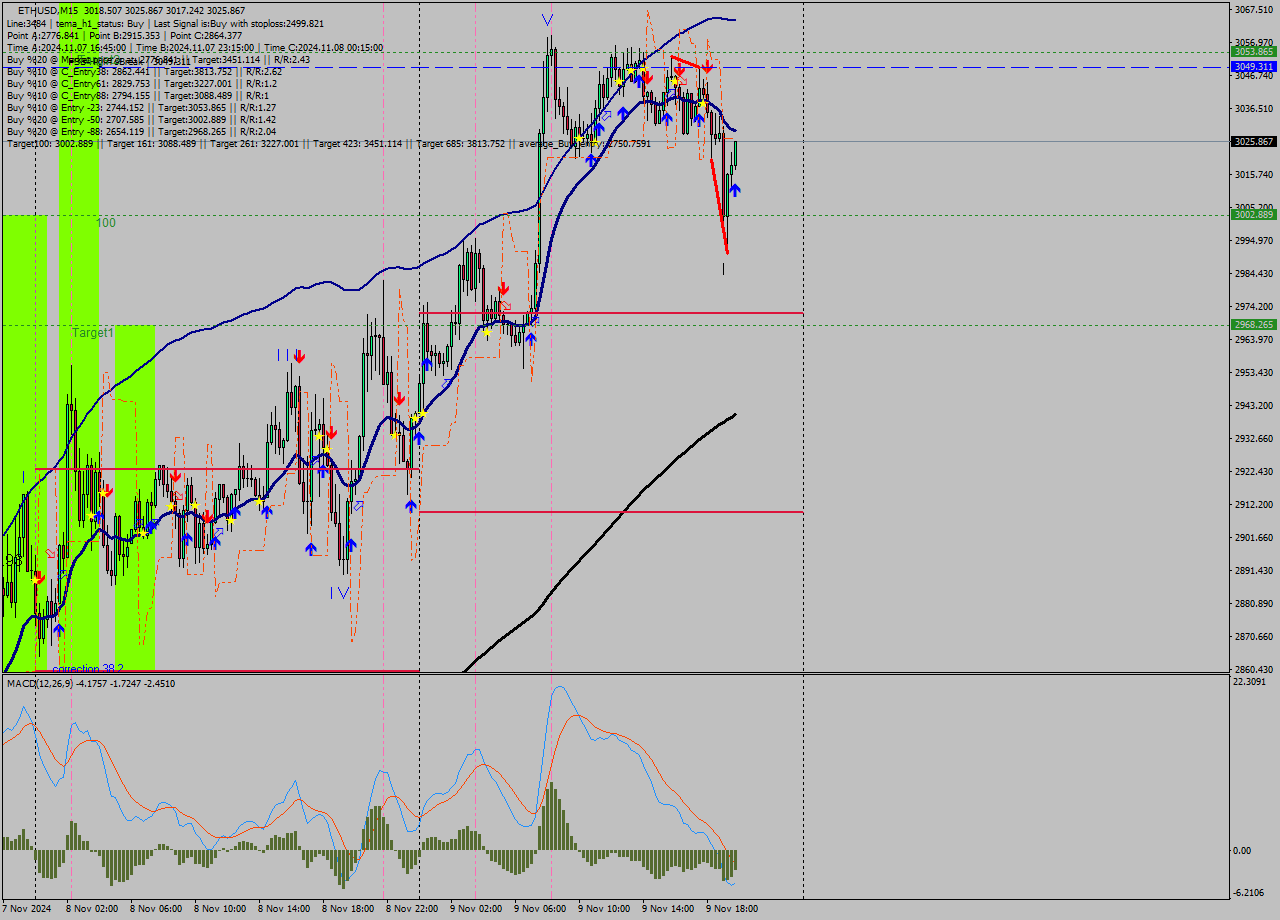Click the 2922.430 price axis value
This screenshot has width=1280, height=920.
pos(1254,471)
